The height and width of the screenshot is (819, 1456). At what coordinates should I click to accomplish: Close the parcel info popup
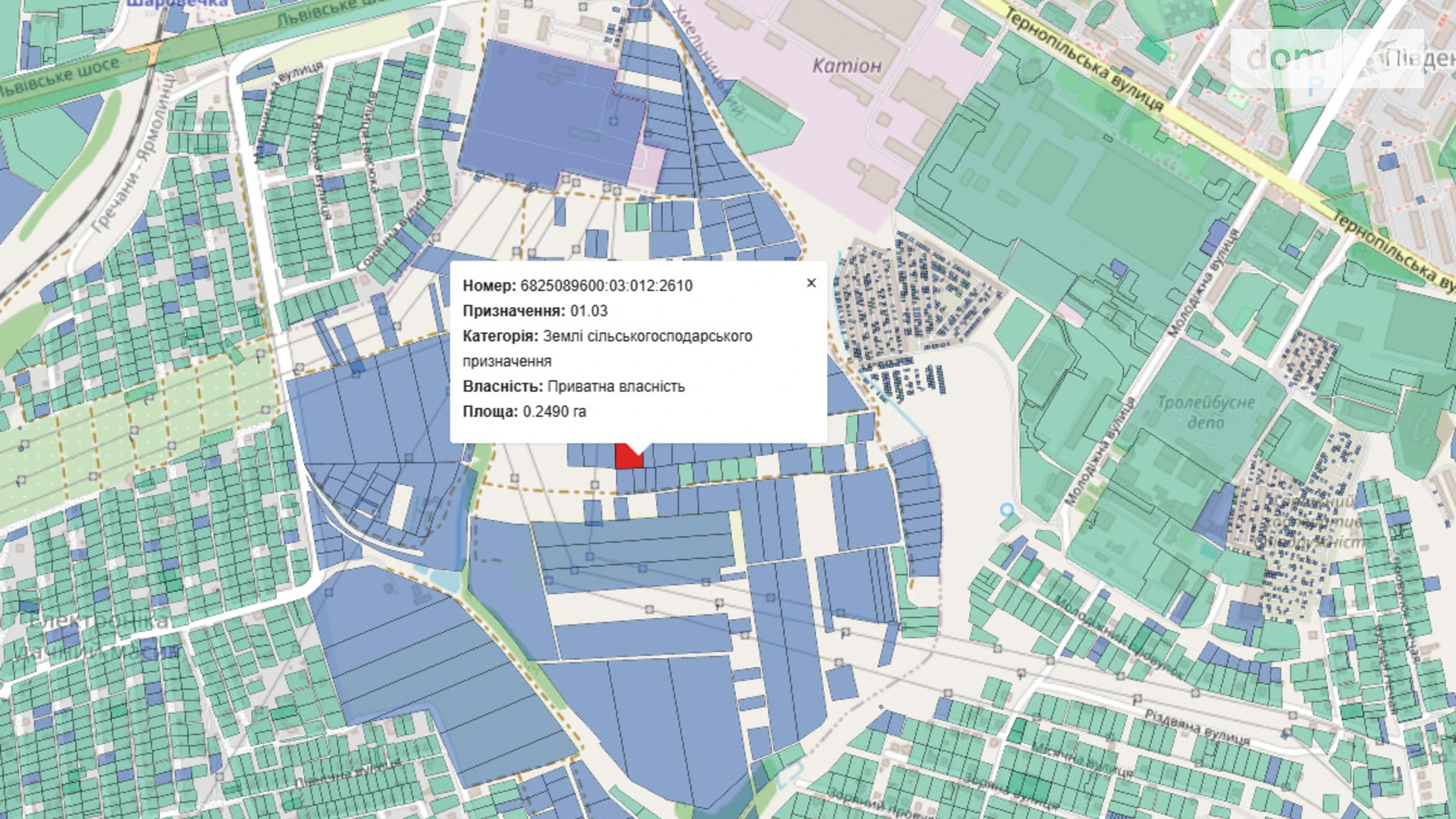pos(811,283)
